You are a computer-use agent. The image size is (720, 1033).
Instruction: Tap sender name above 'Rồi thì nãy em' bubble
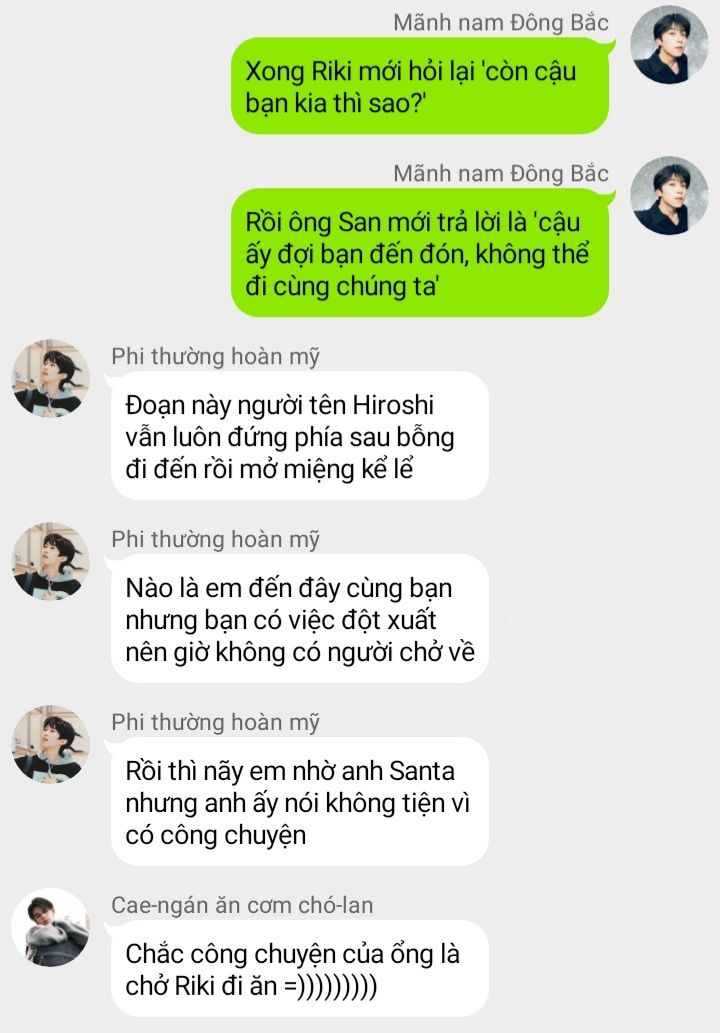click(215, 723)
